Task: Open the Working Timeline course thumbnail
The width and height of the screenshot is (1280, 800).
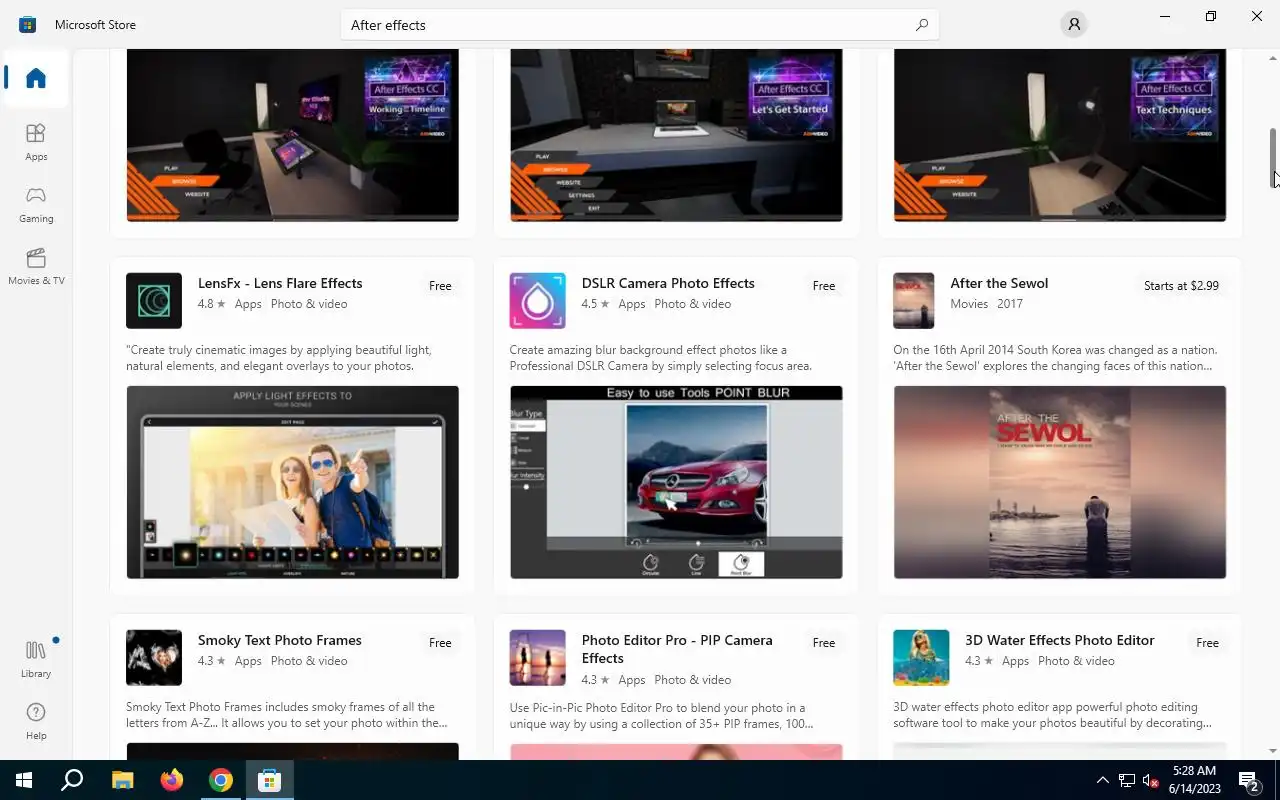Action: tap(292, 135)
